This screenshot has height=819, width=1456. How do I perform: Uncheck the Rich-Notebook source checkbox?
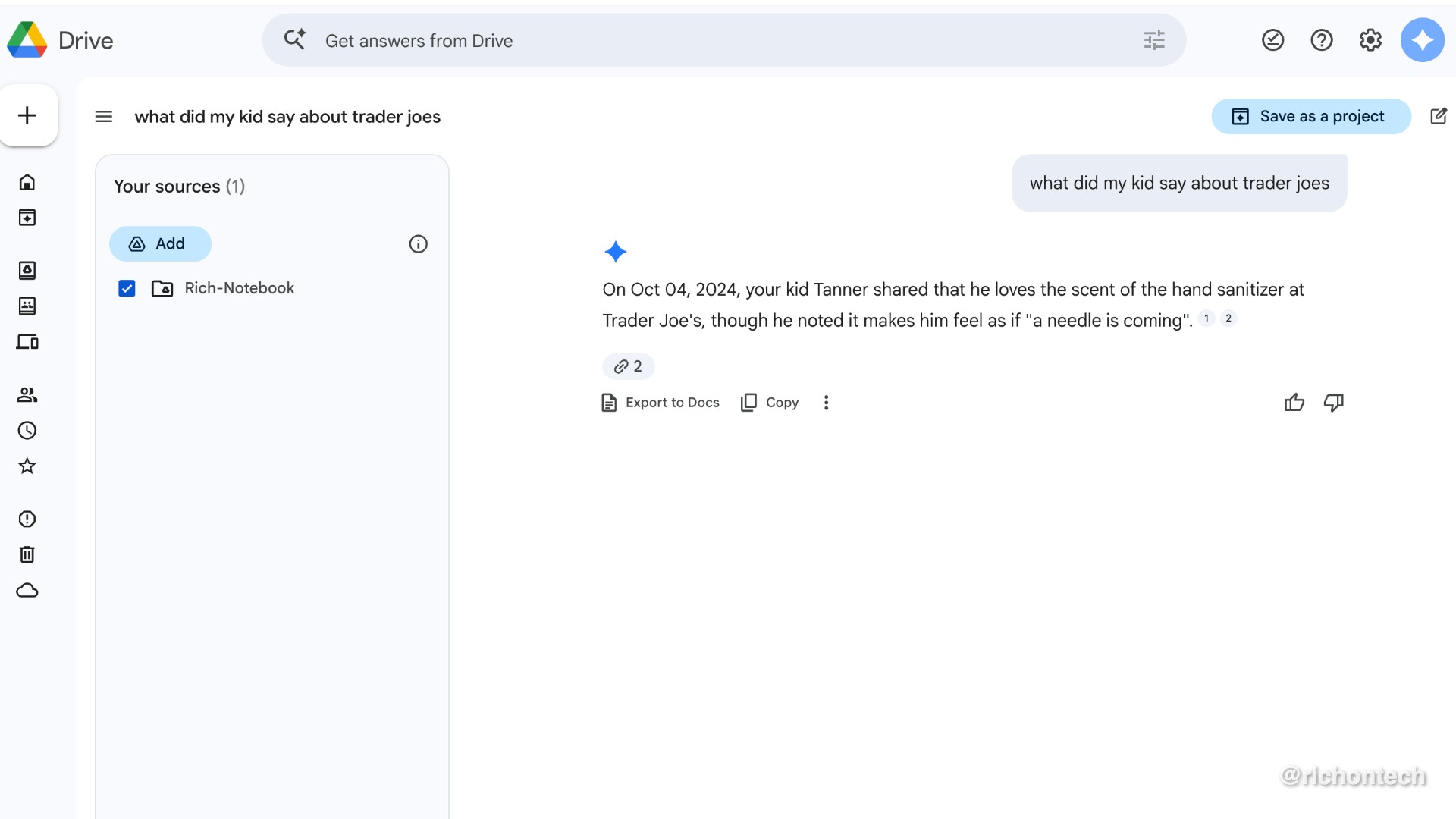click(x=127, y=288)
